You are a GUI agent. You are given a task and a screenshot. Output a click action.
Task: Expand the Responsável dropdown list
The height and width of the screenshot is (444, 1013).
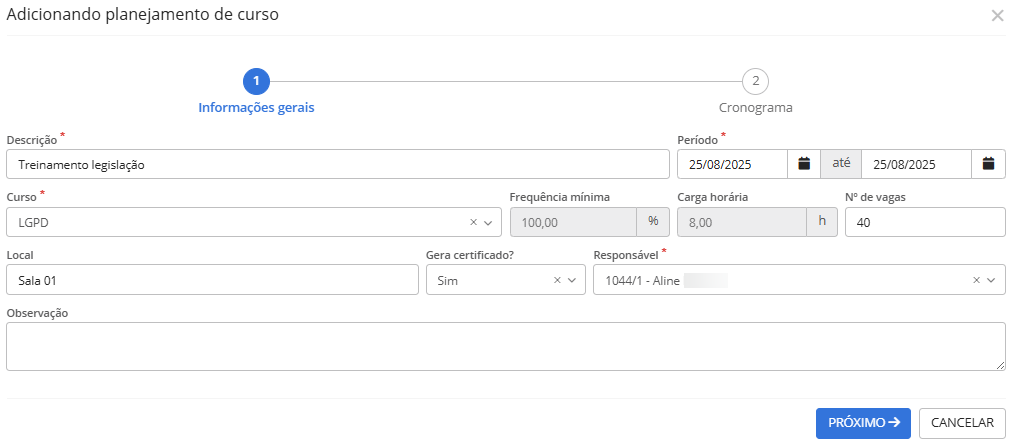tap(992, 281)
